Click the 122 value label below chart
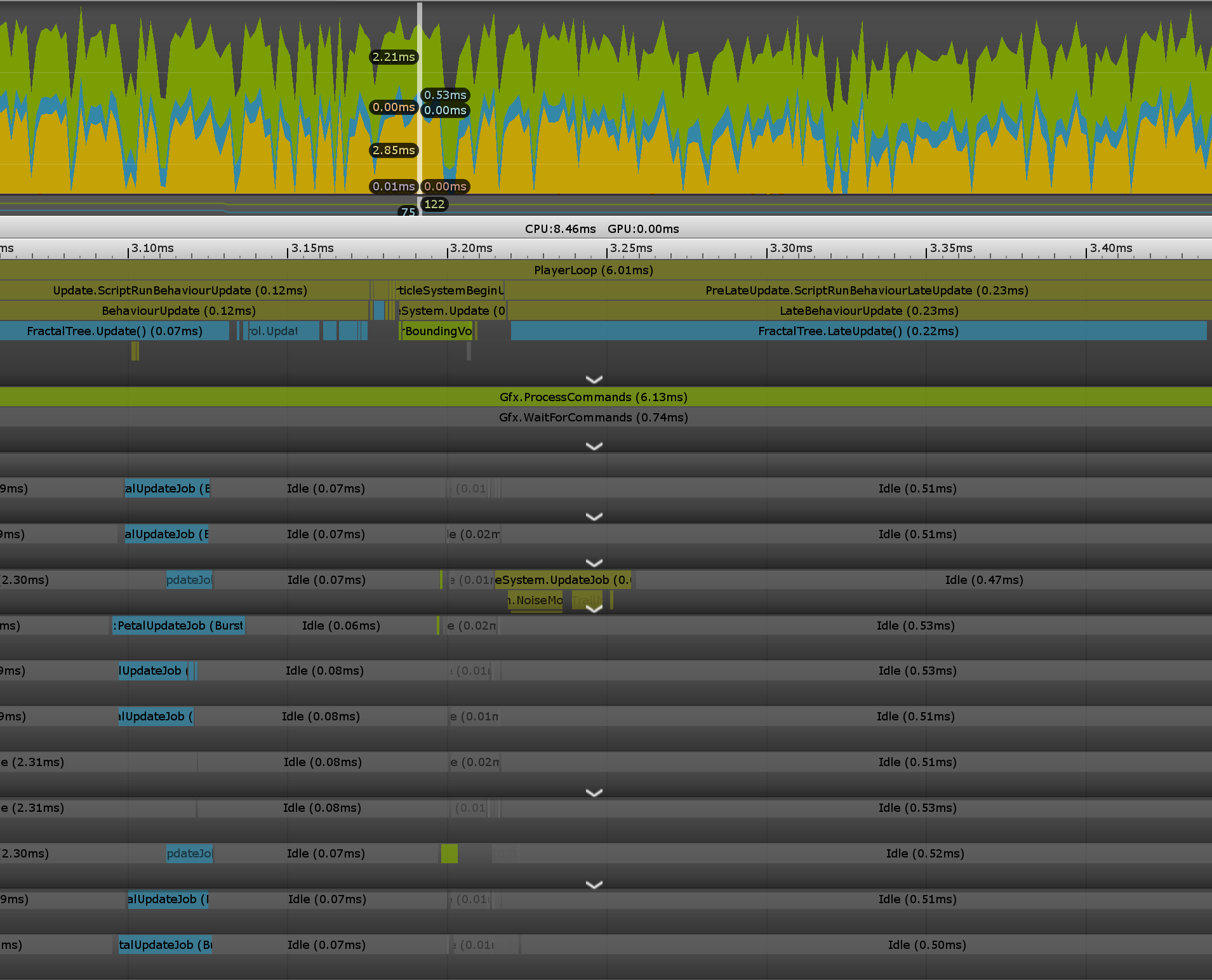Image resolution: width=1212 pixels, height=980 pixels. (x=434, y=204)
